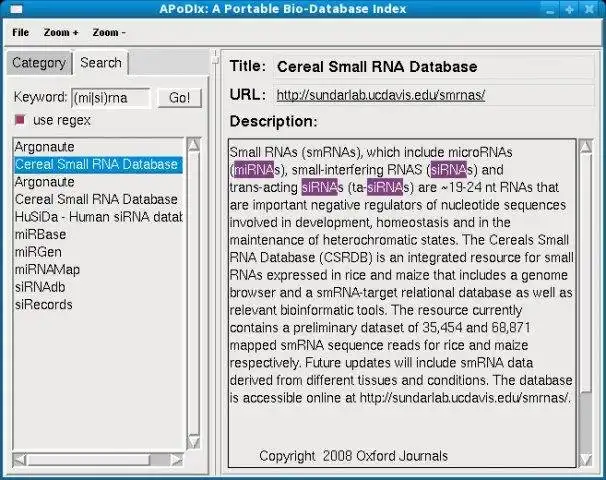Click the Keyword input field
Image resolution: width=606 pixels, height=480 pixels.
pos(111,98)
